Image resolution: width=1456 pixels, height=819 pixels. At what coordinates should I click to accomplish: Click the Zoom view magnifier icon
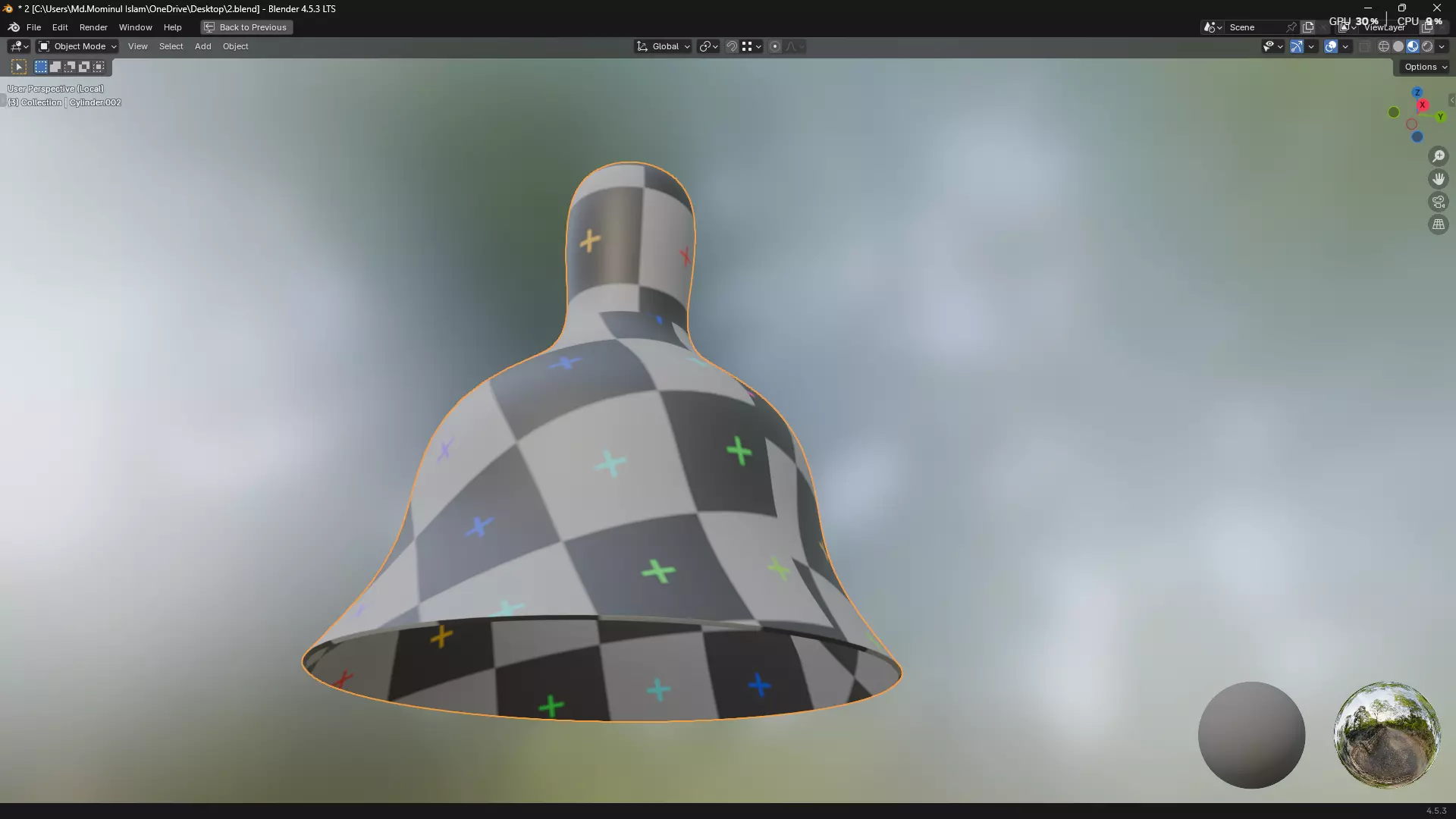[1439, 156]
